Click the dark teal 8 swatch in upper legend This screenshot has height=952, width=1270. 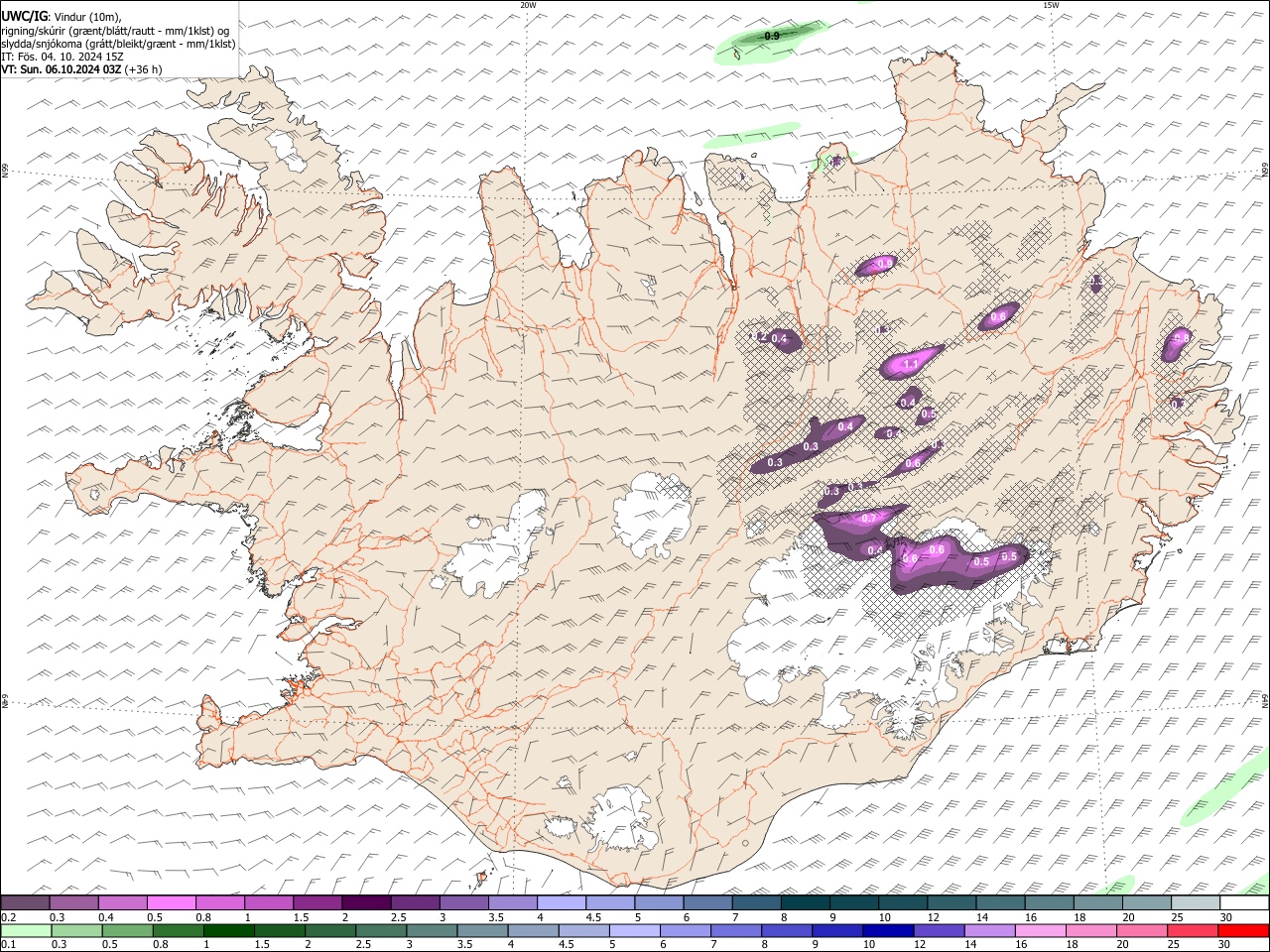pyautogui.click(x=805, y=903)
